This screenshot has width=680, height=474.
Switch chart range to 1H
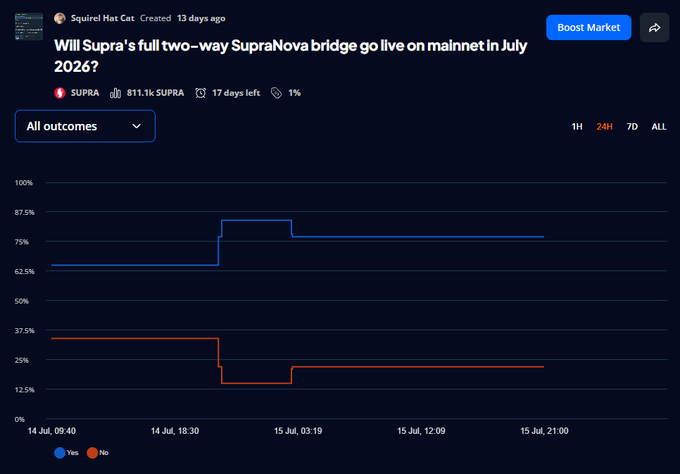(x=577, y=127)
